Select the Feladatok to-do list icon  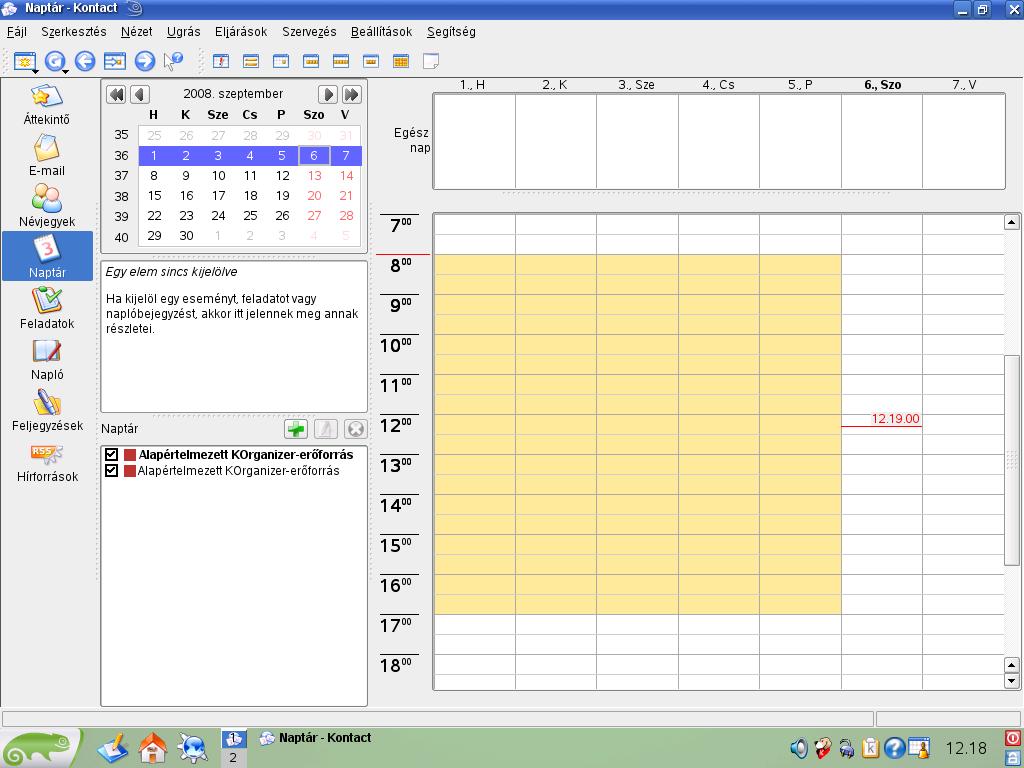[x=46, y=308]
